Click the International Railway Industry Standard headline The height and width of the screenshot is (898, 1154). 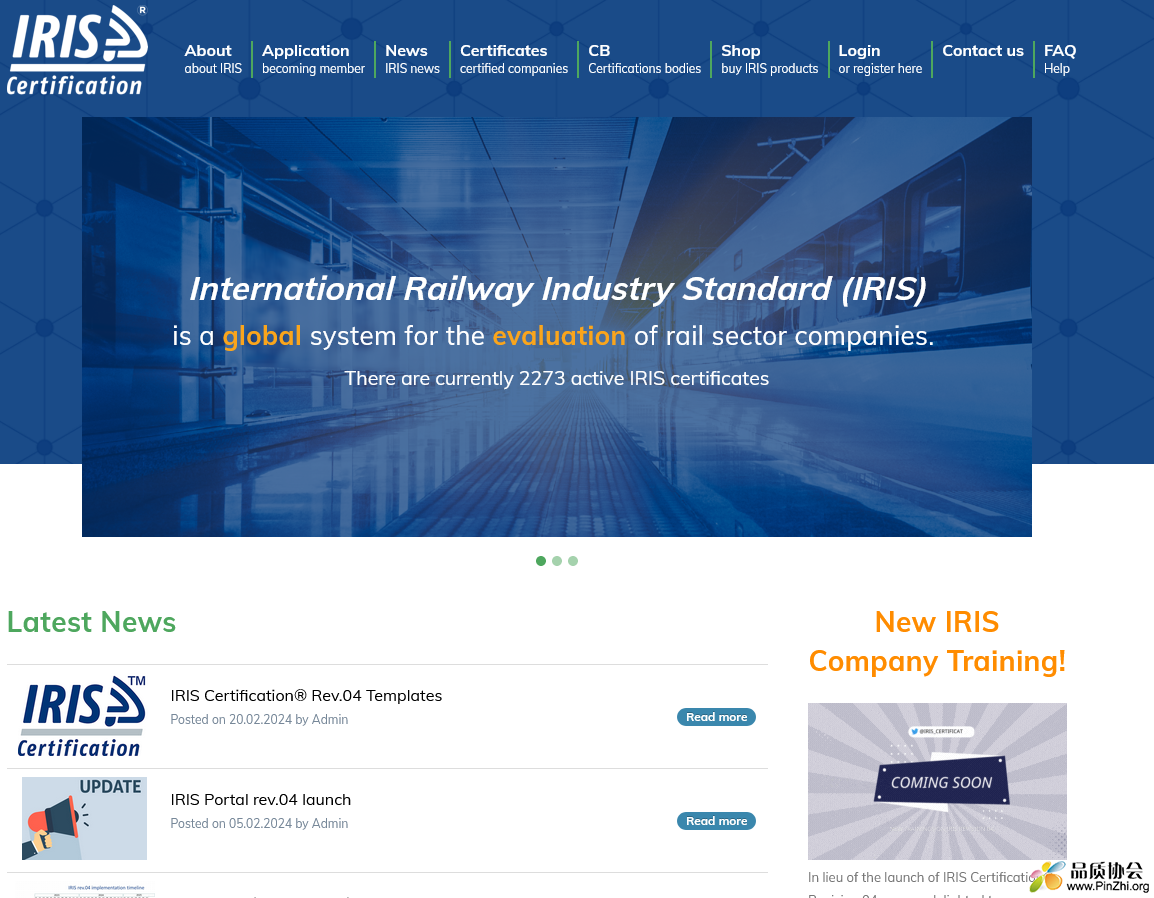point(557,289)
